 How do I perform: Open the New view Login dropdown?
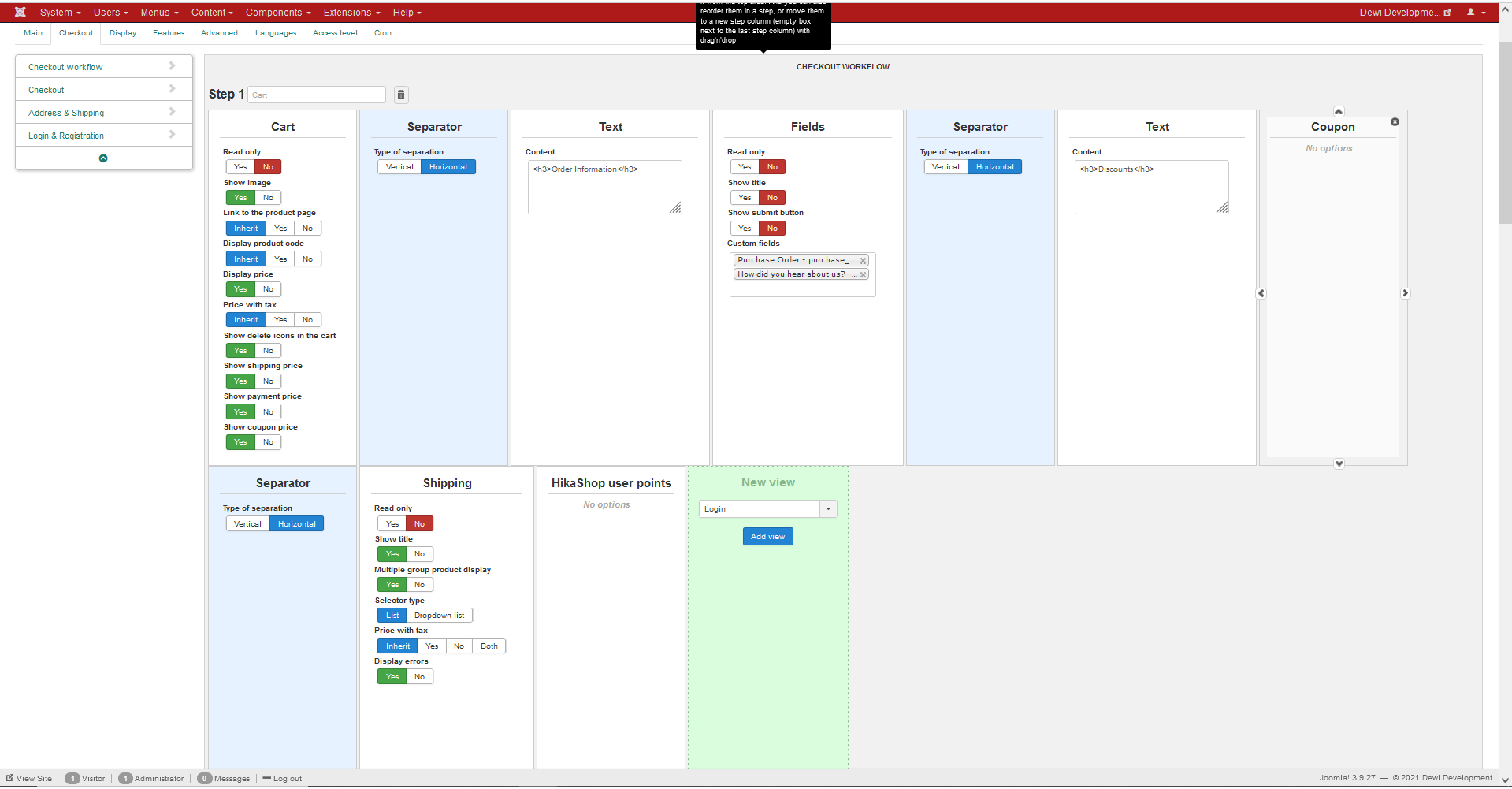767,509
